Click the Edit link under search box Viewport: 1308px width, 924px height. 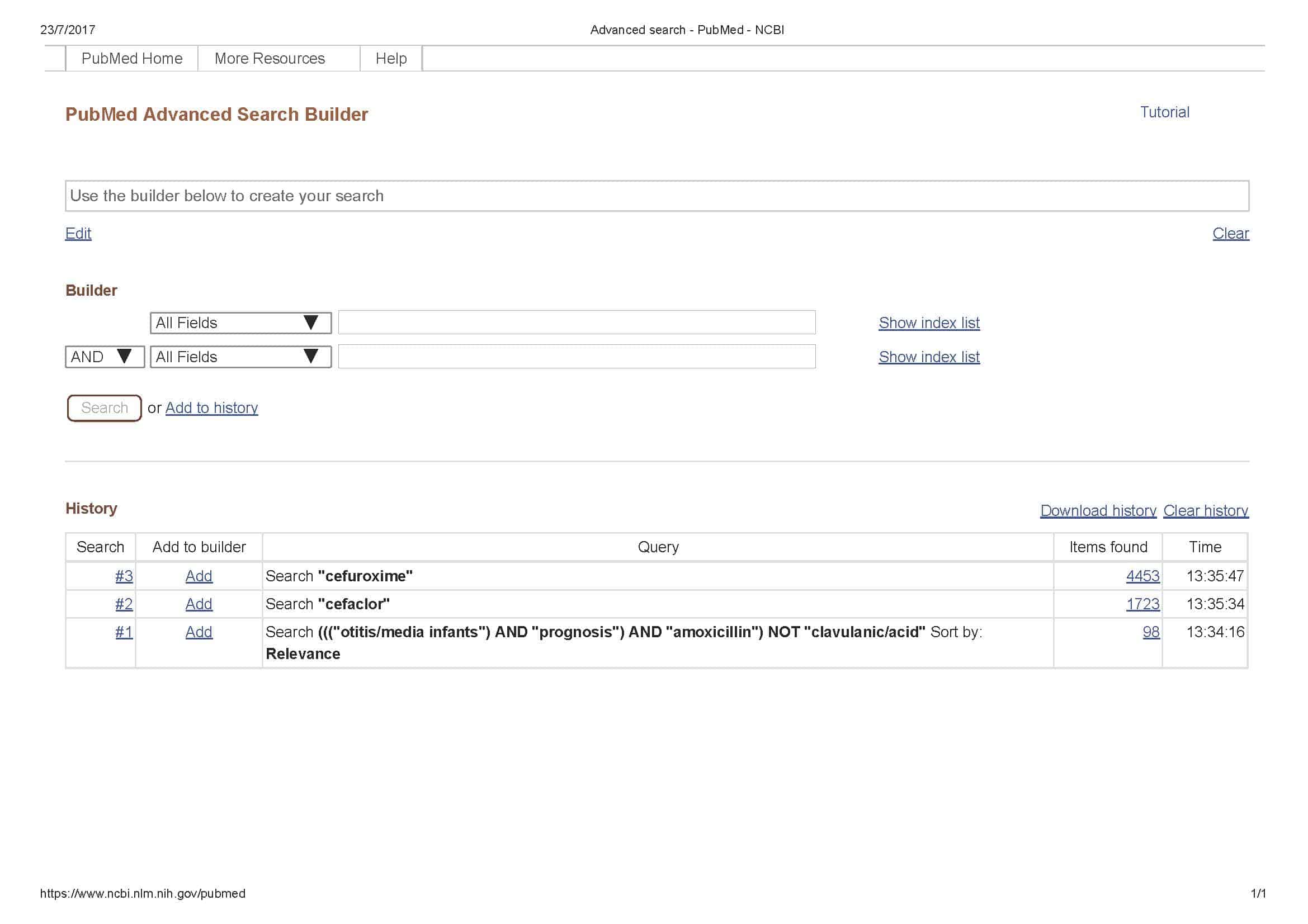(78, 234)
